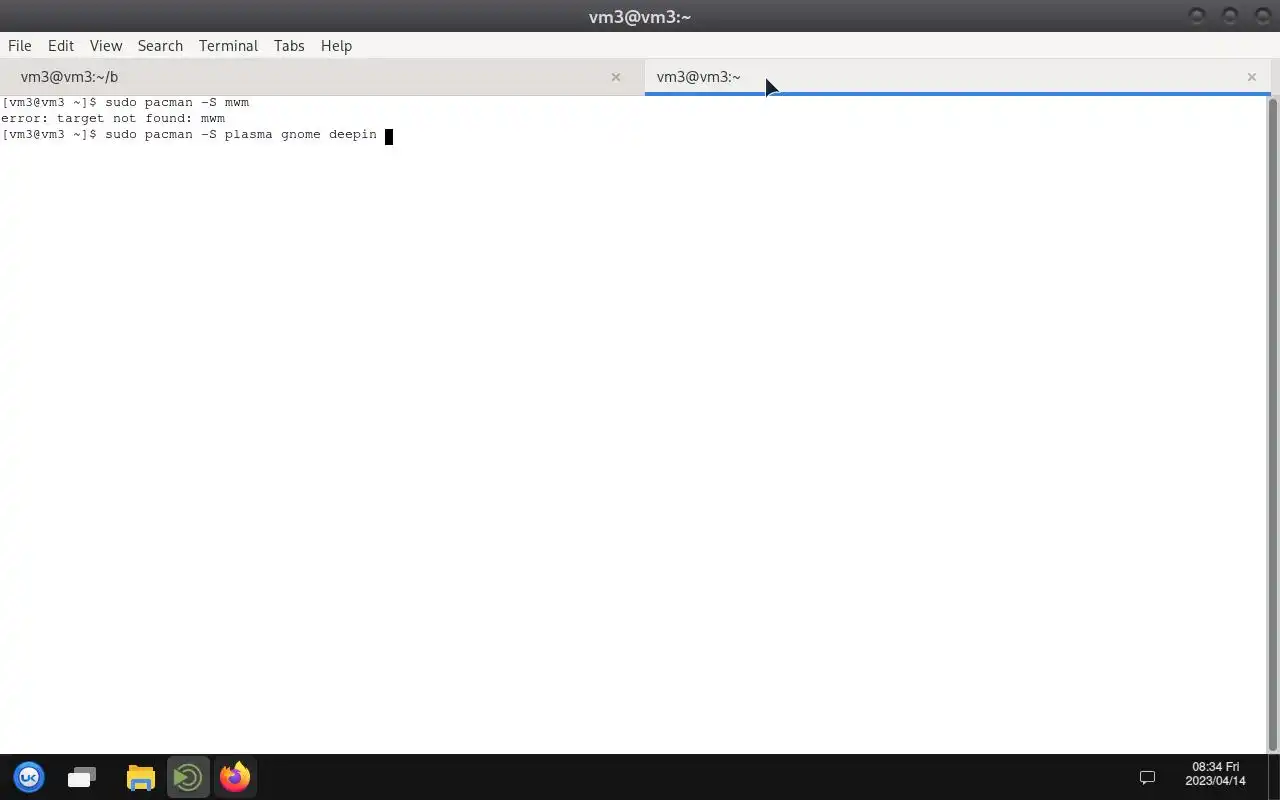Close the terminal window

tap(1262, 16)
